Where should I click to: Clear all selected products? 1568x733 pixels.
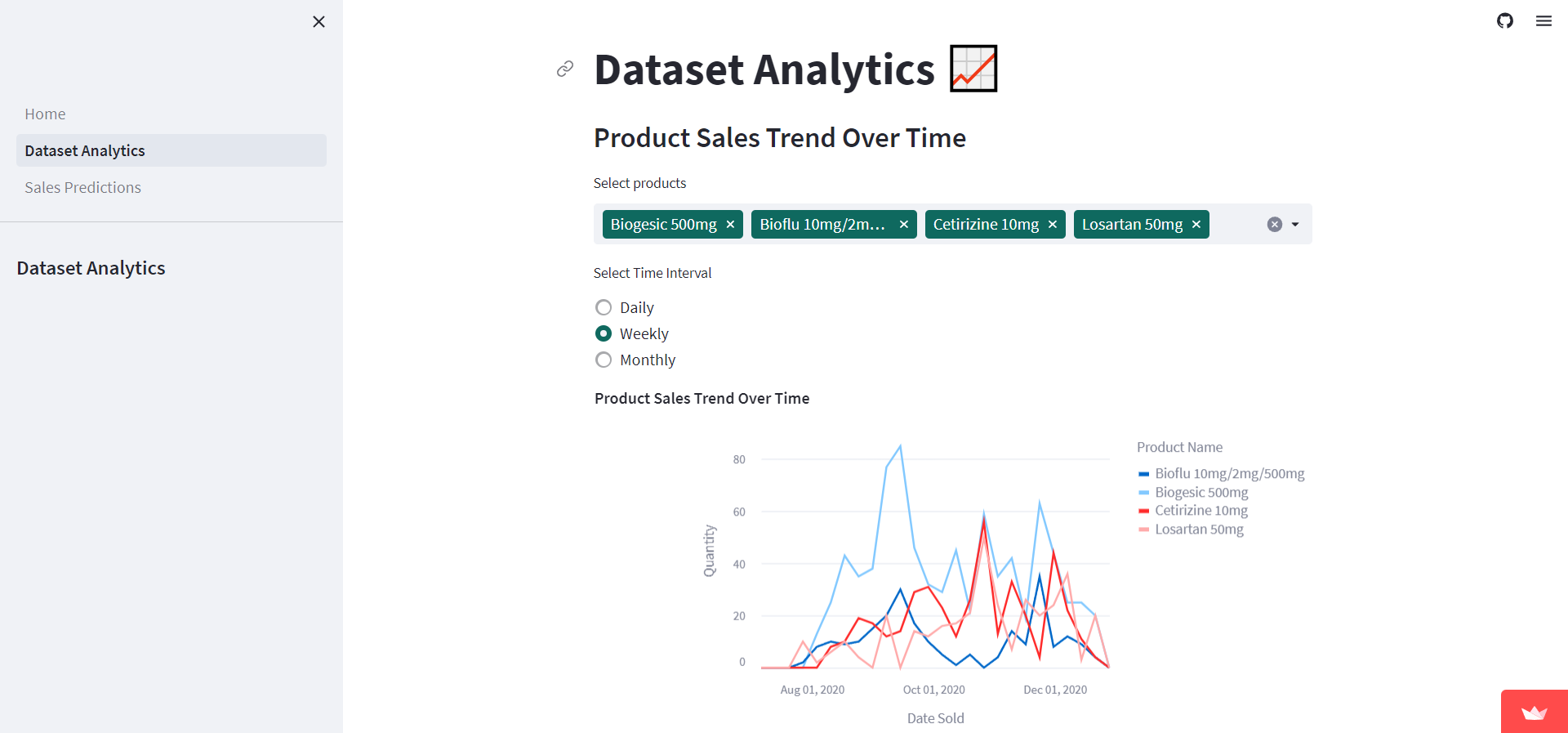[1274, 224]
